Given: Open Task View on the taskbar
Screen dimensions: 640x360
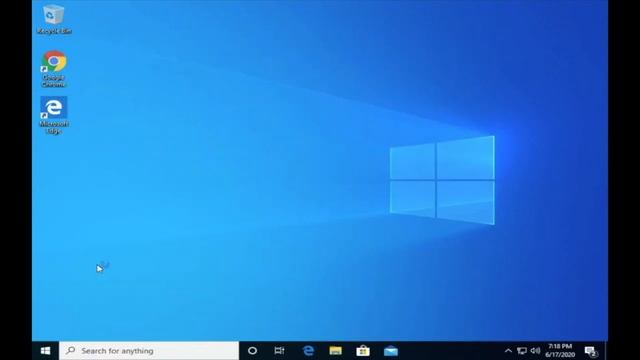Looking at the screenshot, I should 279,351.
